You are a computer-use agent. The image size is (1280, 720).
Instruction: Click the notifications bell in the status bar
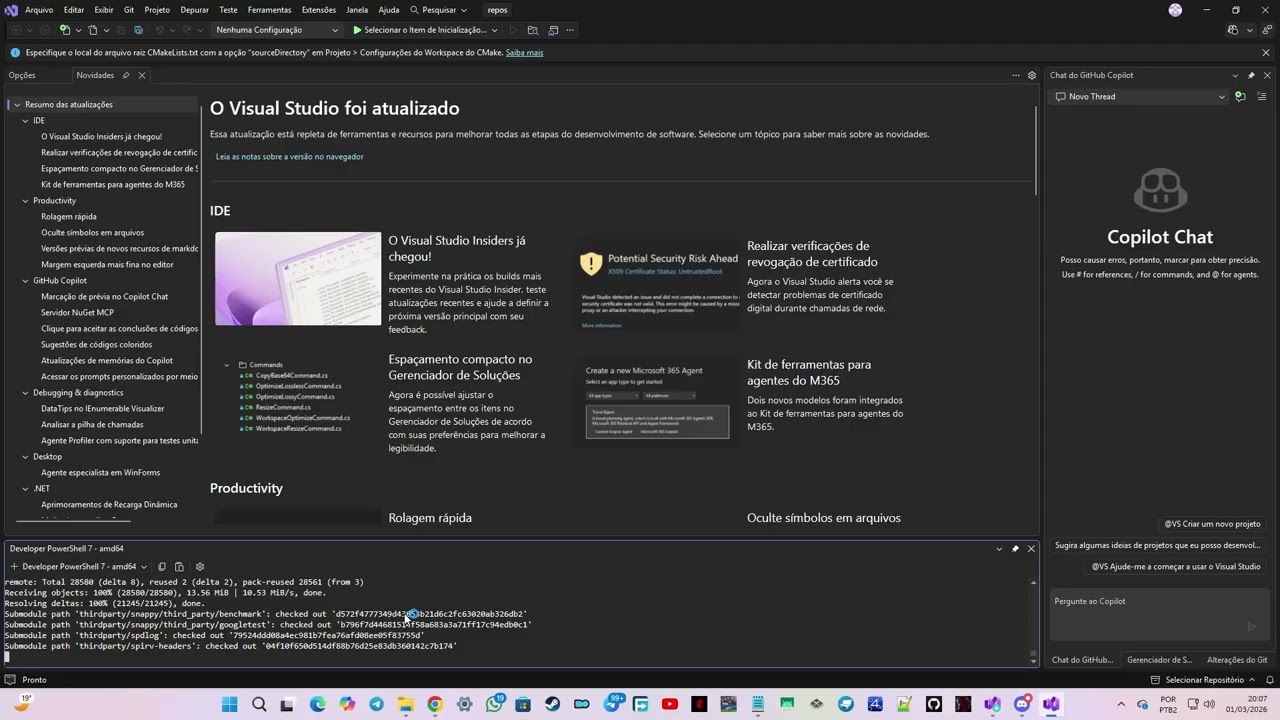click(x=1269, y=679)
